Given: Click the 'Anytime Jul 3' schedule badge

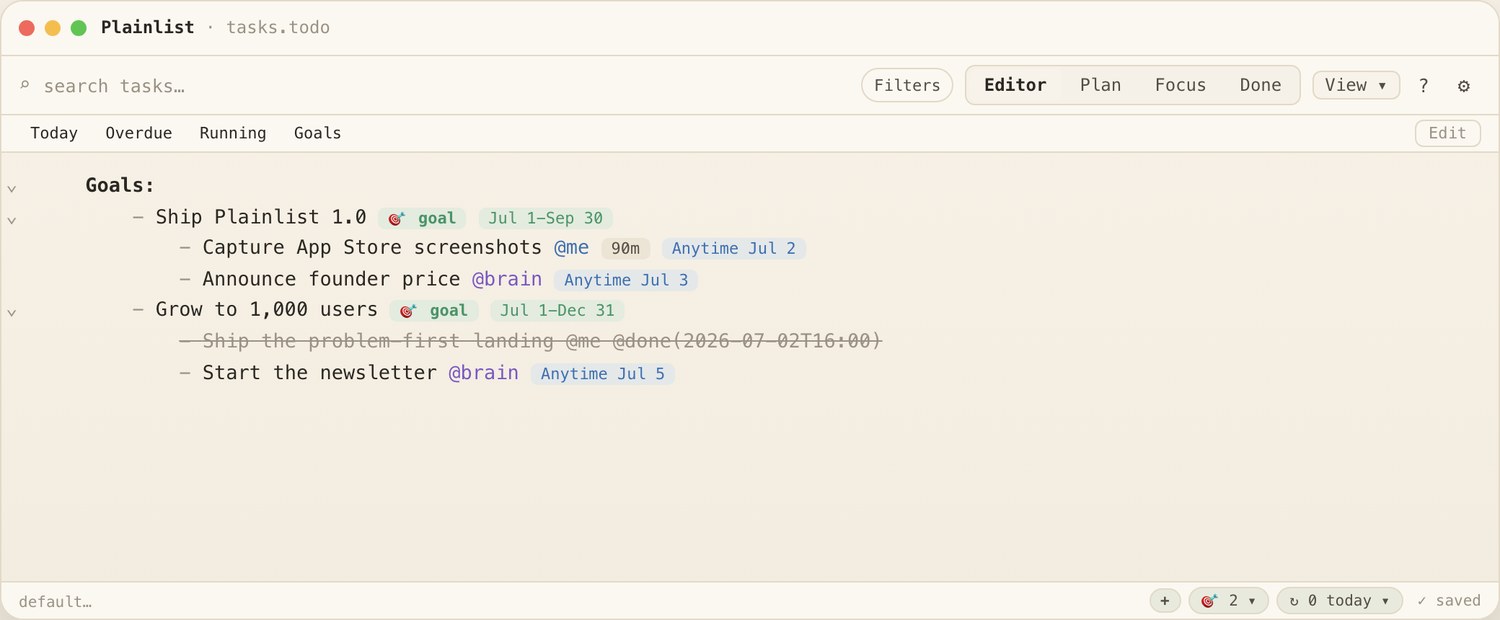Looking at the screenshot, I should (x=626, y=280).
